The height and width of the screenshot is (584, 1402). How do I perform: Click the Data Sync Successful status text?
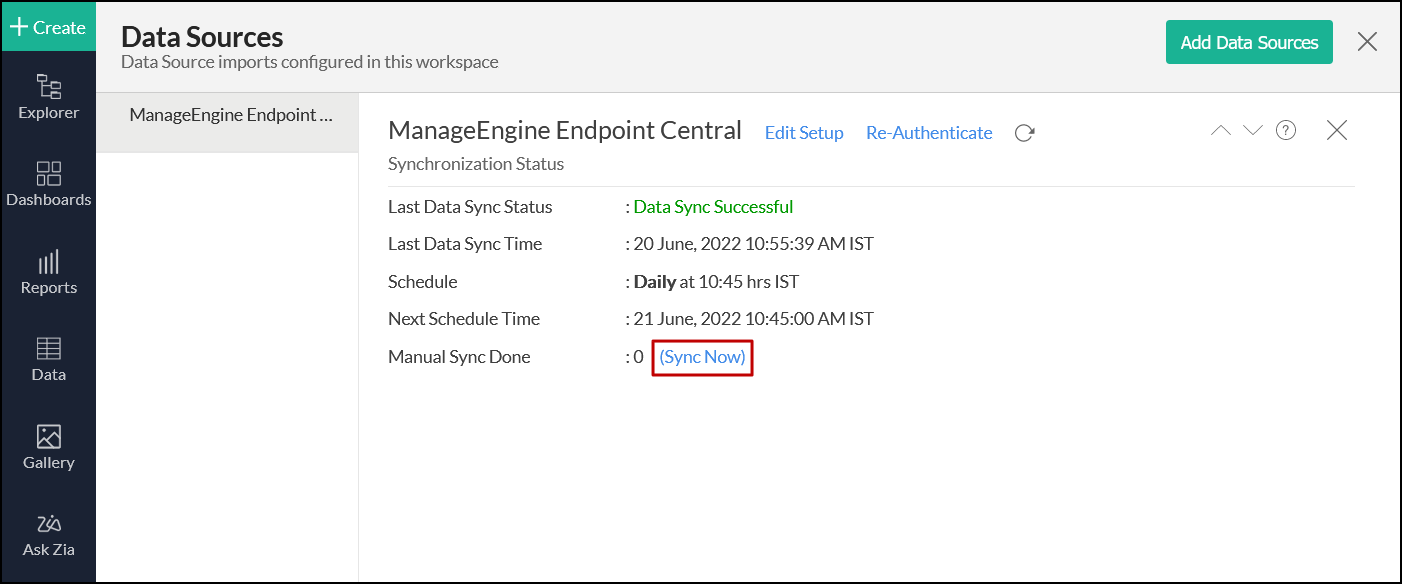pyautogui.click(x=713, y=207)
